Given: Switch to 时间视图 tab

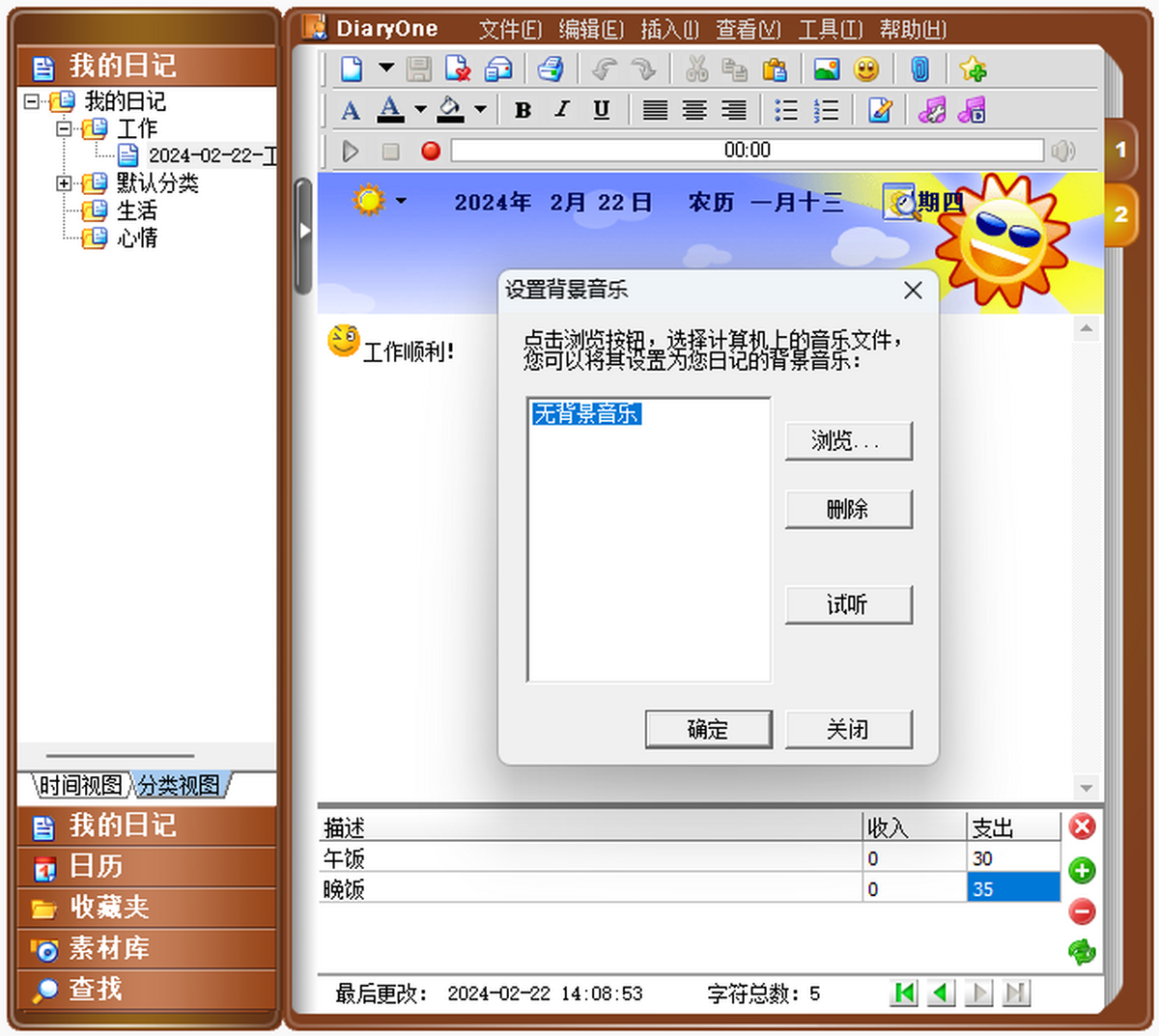Looking at the screenshot, I should (80, 785).
